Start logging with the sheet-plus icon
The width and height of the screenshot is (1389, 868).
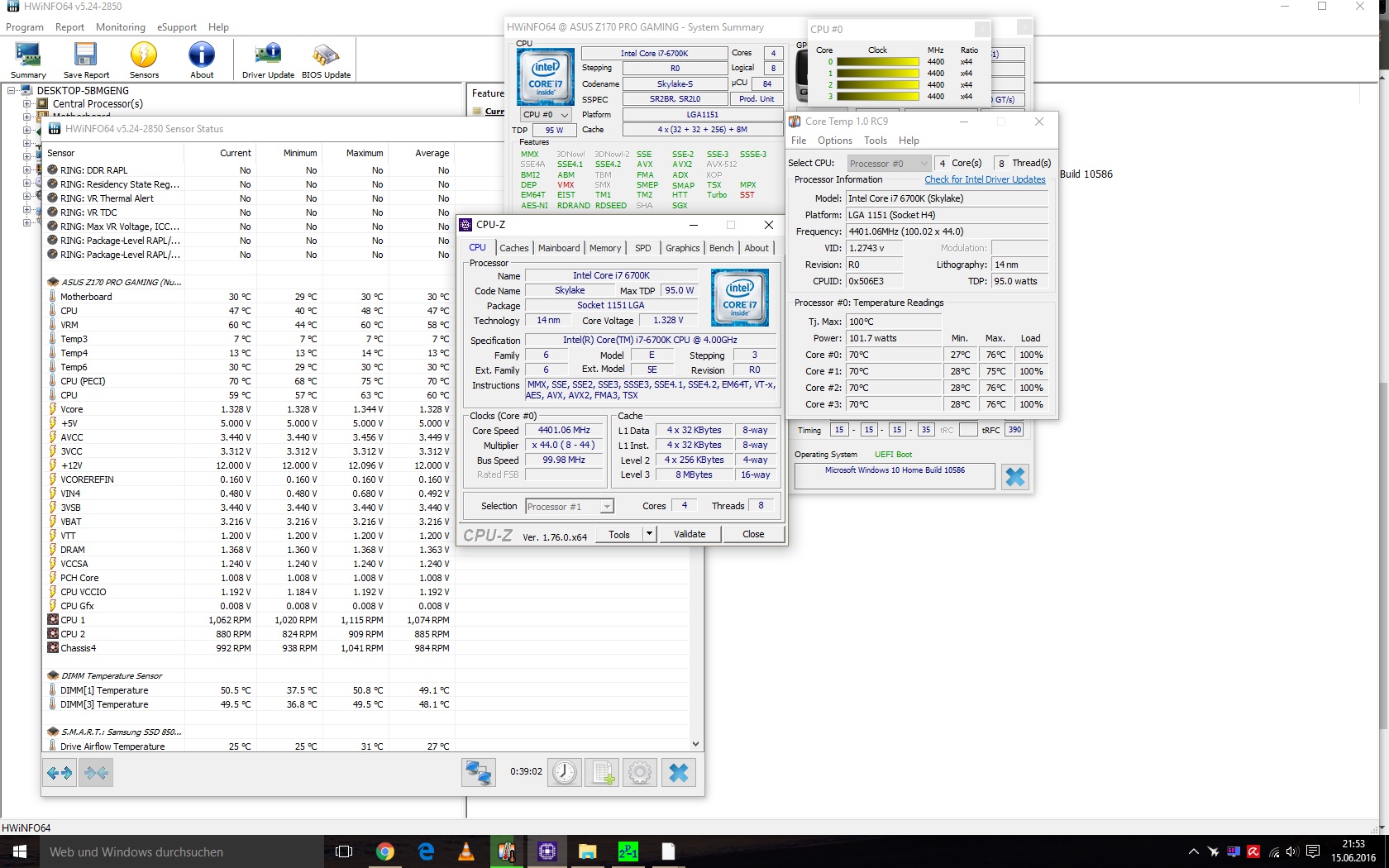click(x=602, y=773)
